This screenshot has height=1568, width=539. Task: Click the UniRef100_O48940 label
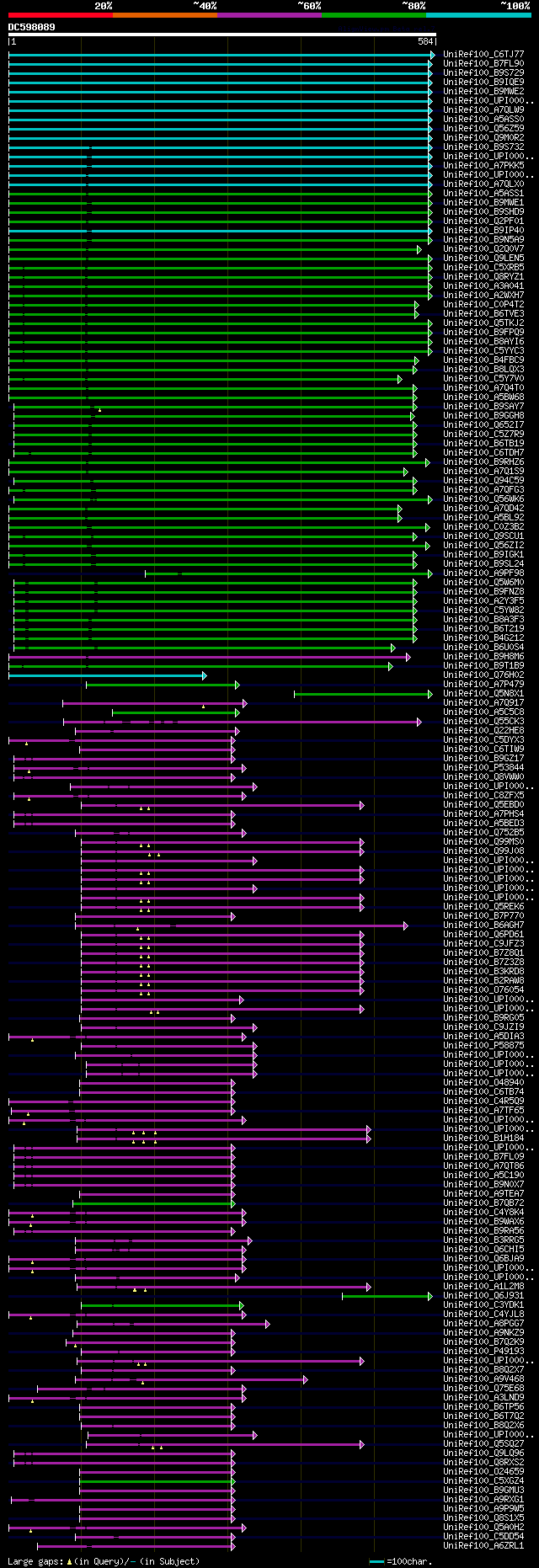point(483,1083)
